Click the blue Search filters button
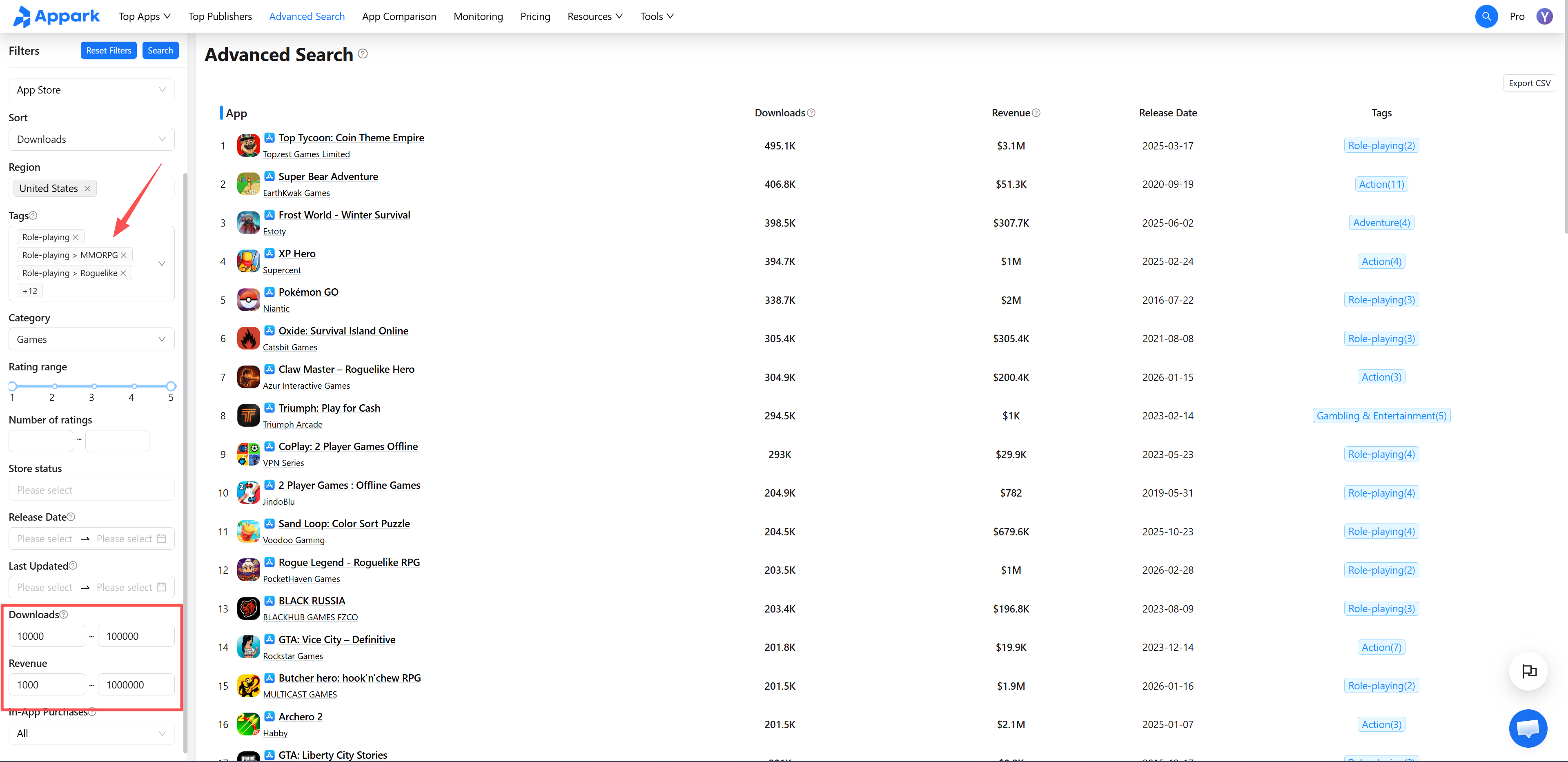The image size is (1568, 762). click(x=160, y=51)
